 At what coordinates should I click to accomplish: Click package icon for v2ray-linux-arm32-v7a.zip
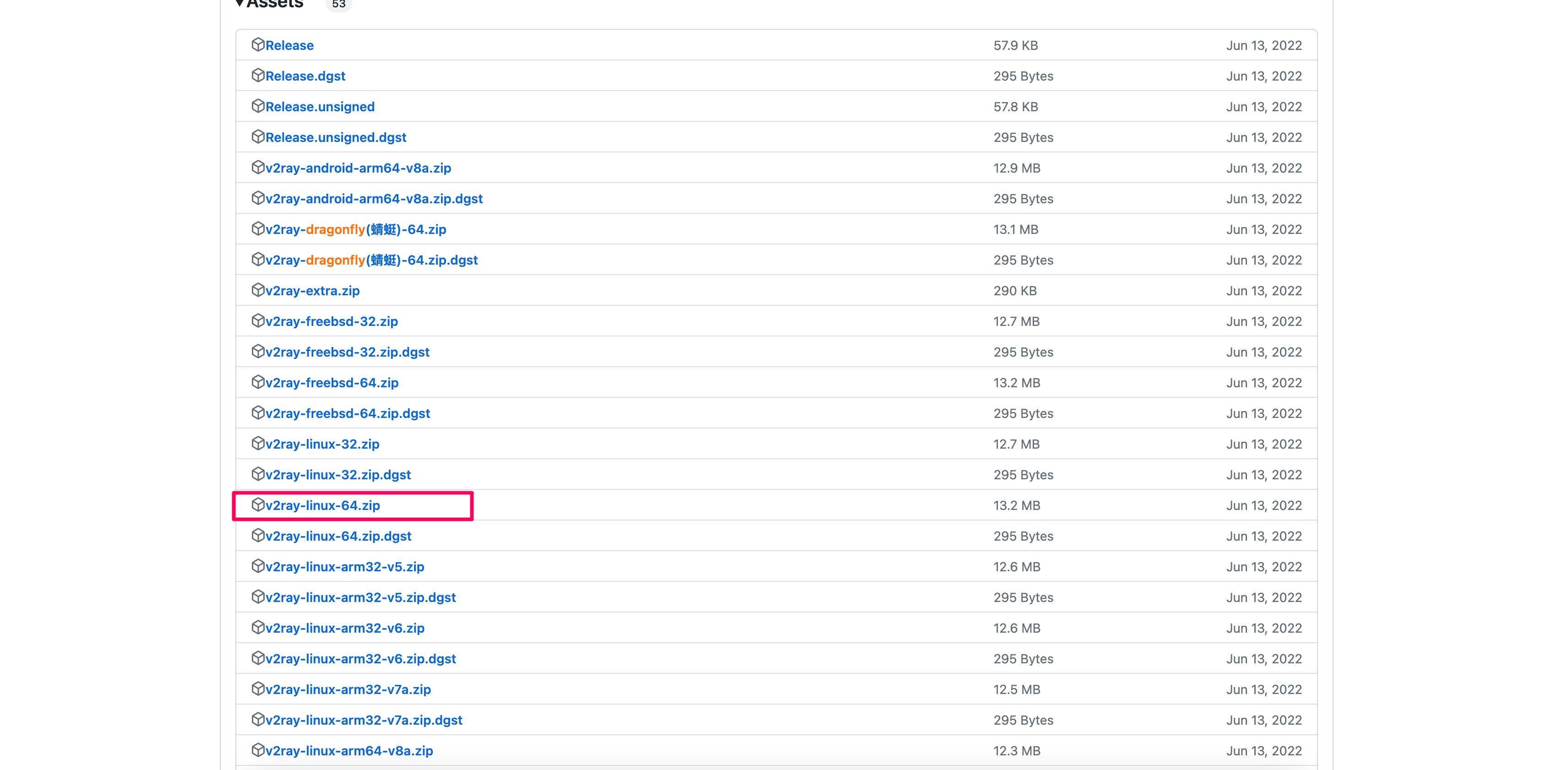(257, 689)
